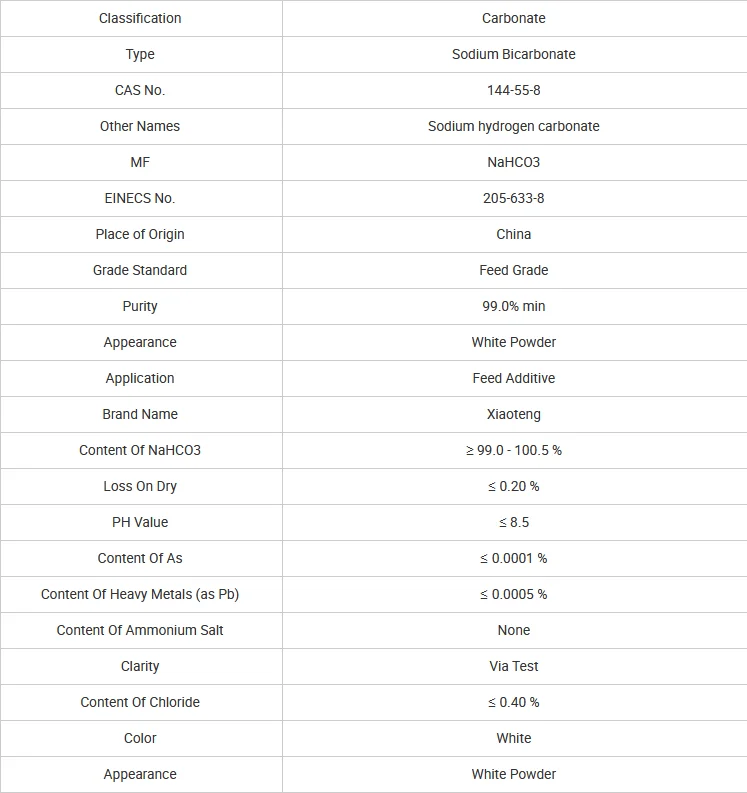The image size is (747, 793).
Task: Click the Clarity value Via Test
Action: pyautogui.click(x=513, y=666)
